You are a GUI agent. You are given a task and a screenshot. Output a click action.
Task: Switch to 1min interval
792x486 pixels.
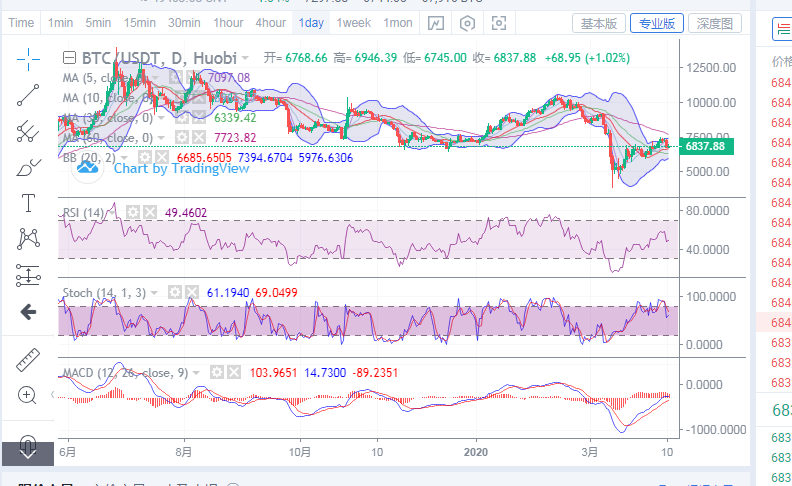61,23
